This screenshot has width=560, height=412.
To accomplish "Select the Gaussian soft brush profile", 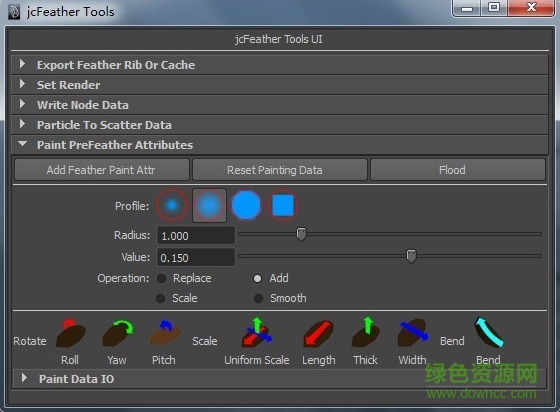I will tap(172, 205).
